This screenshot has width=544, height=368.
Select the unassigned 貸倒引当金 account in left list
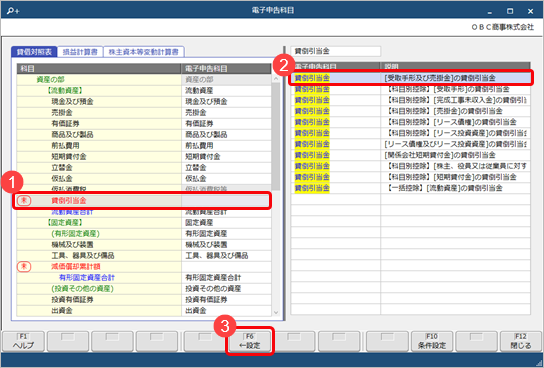(x=69, y=200)
